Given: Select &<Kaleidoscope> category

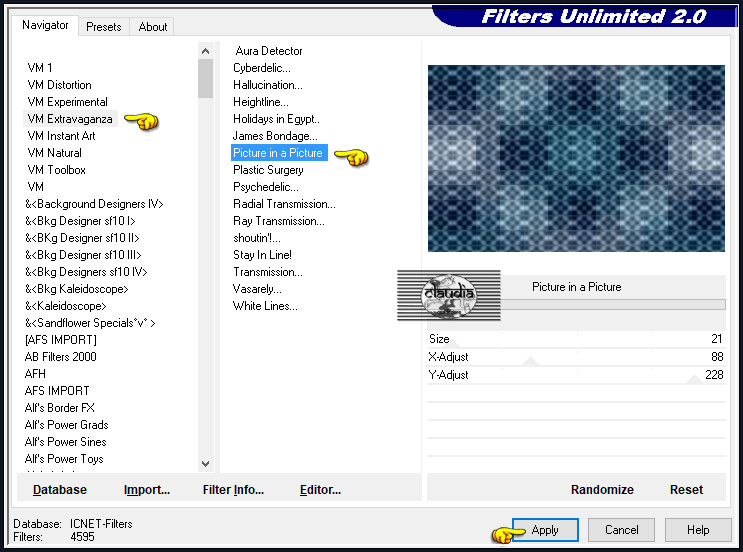Looking at the screenshot, I should click(x=65, y=306).
